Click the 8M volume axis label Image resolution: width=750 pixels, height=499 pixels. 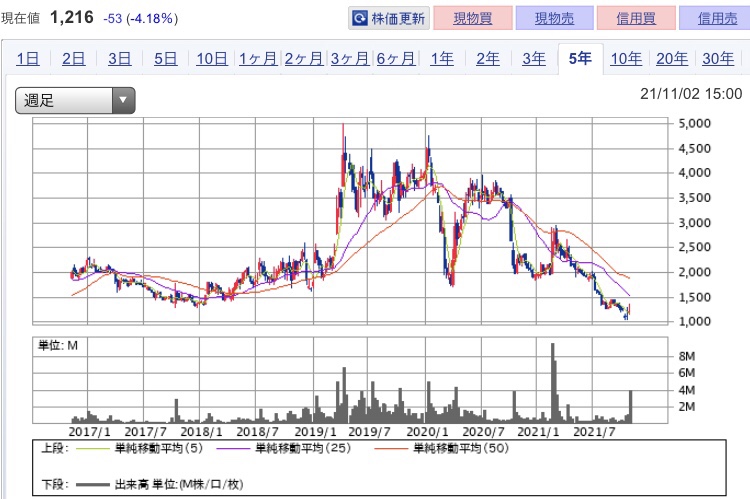coord(686,356)
